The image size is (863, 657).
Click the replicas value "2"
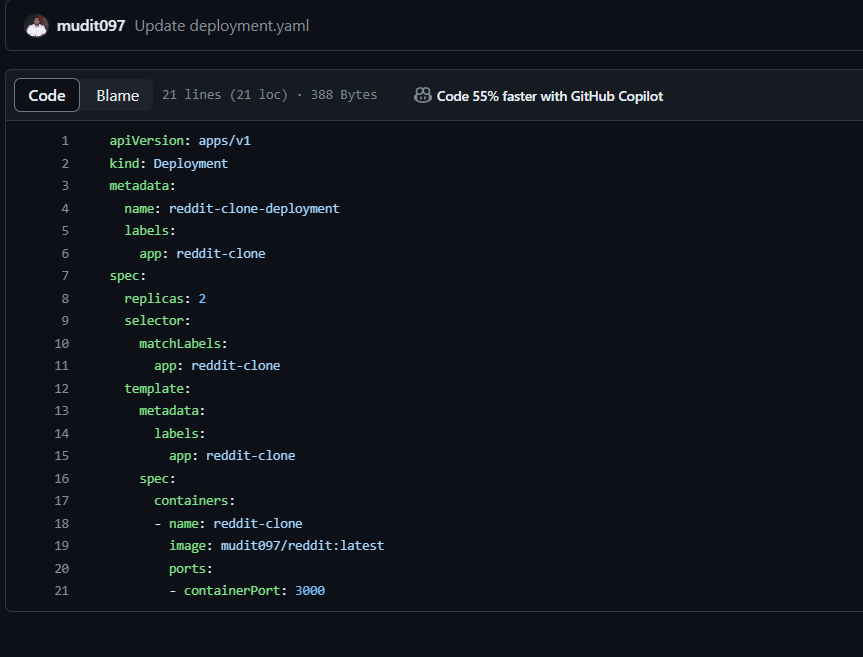pyautogui.click(x=202, y=299)
